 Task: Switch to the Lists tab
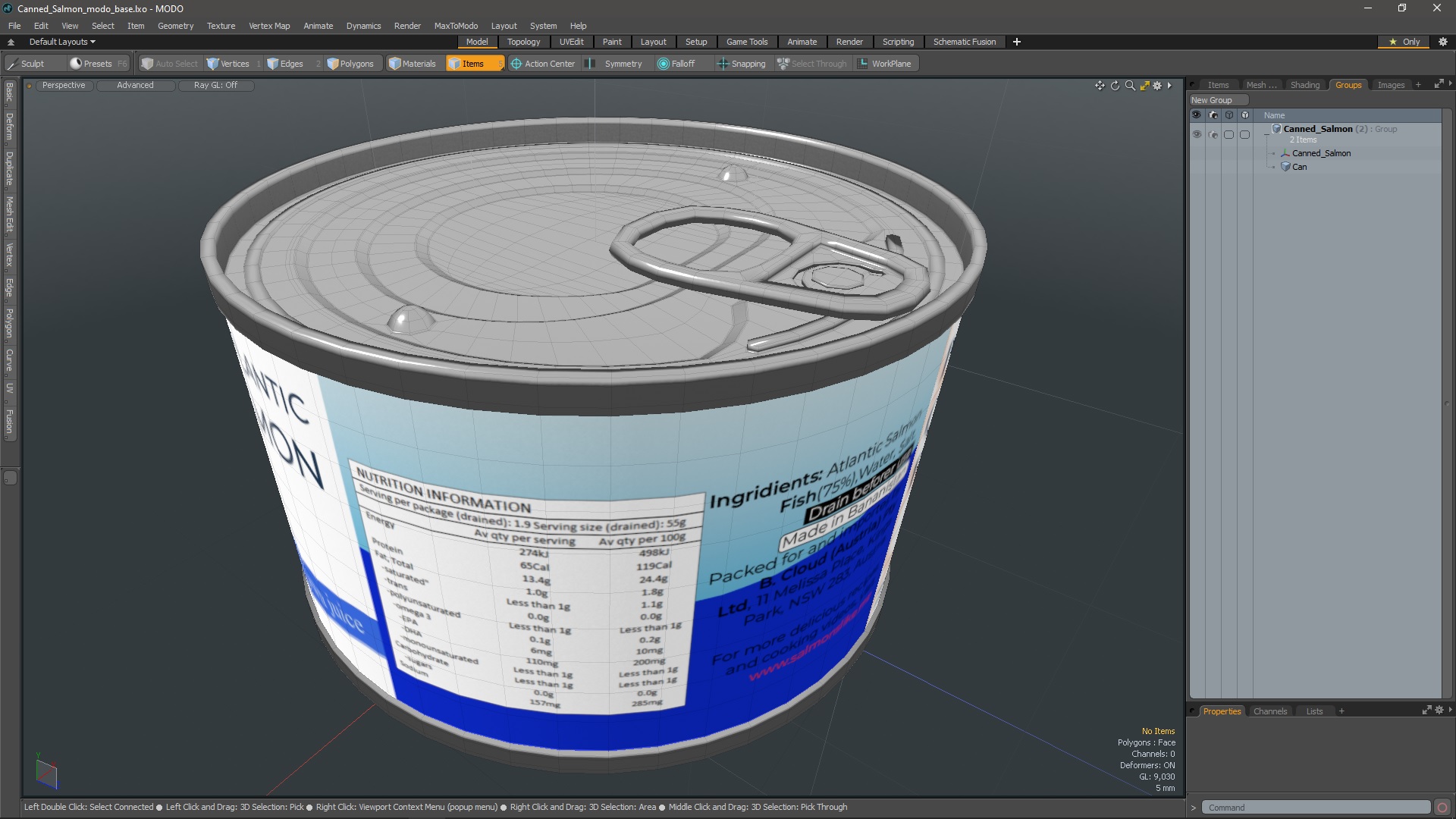(x=1314, y=711)
